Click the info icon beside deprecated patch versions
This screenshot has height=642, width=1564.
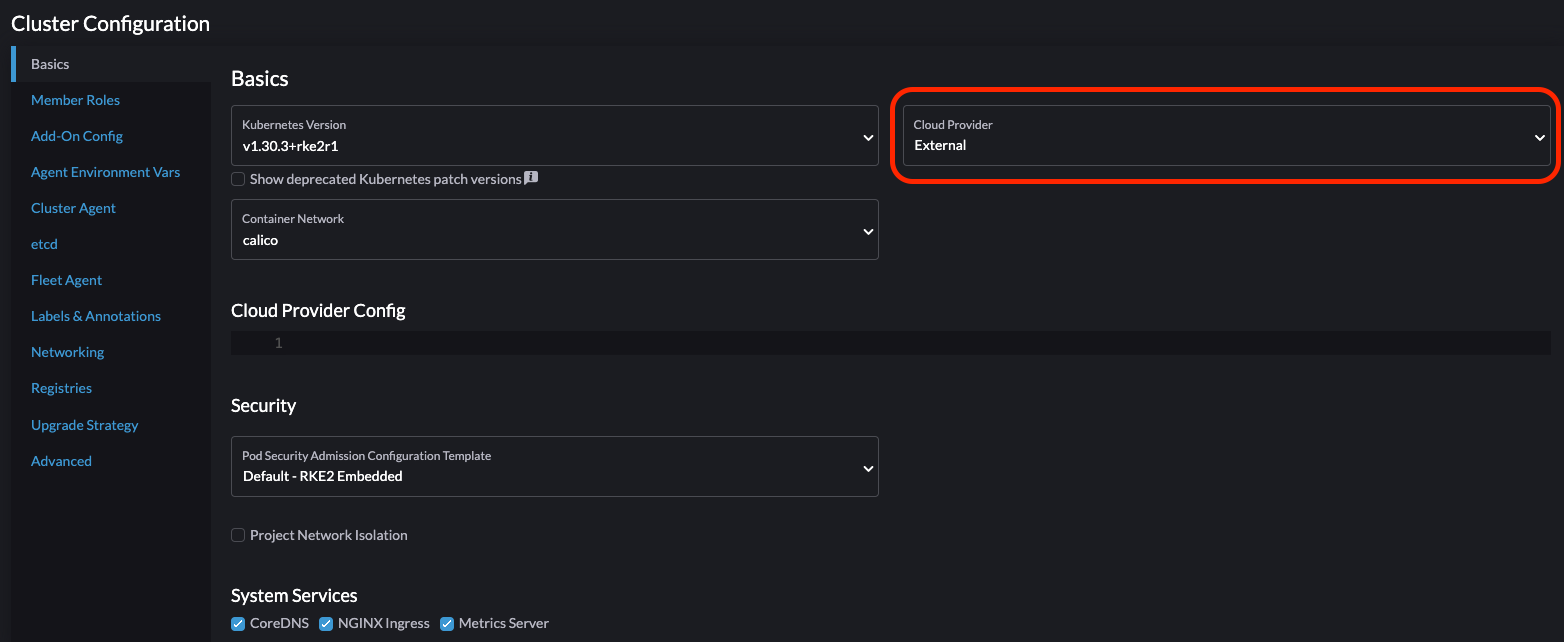click(x=531, y=178)
